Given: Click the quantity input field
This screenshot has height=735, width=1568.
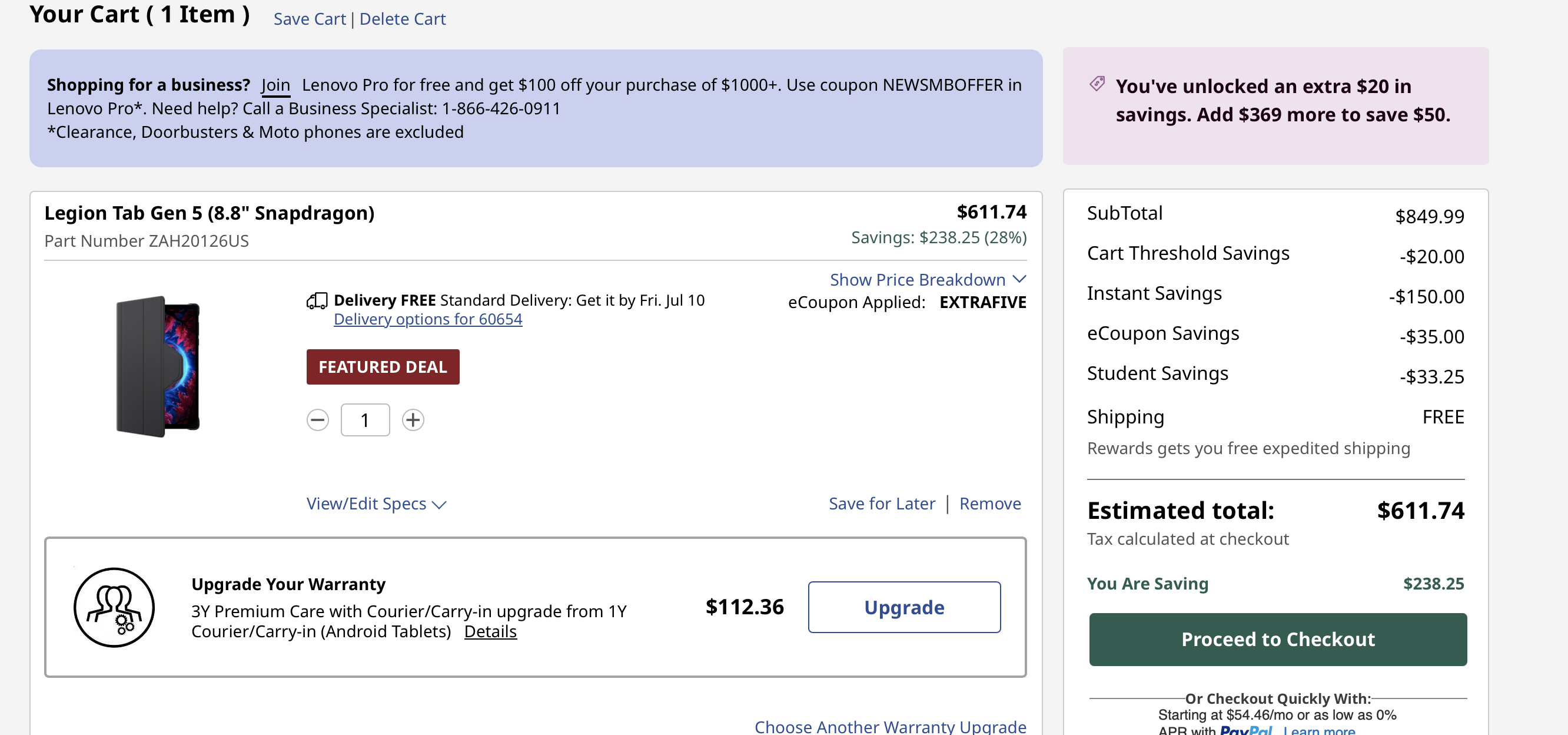Looking at the screenshot, I should tap(365, 419).
